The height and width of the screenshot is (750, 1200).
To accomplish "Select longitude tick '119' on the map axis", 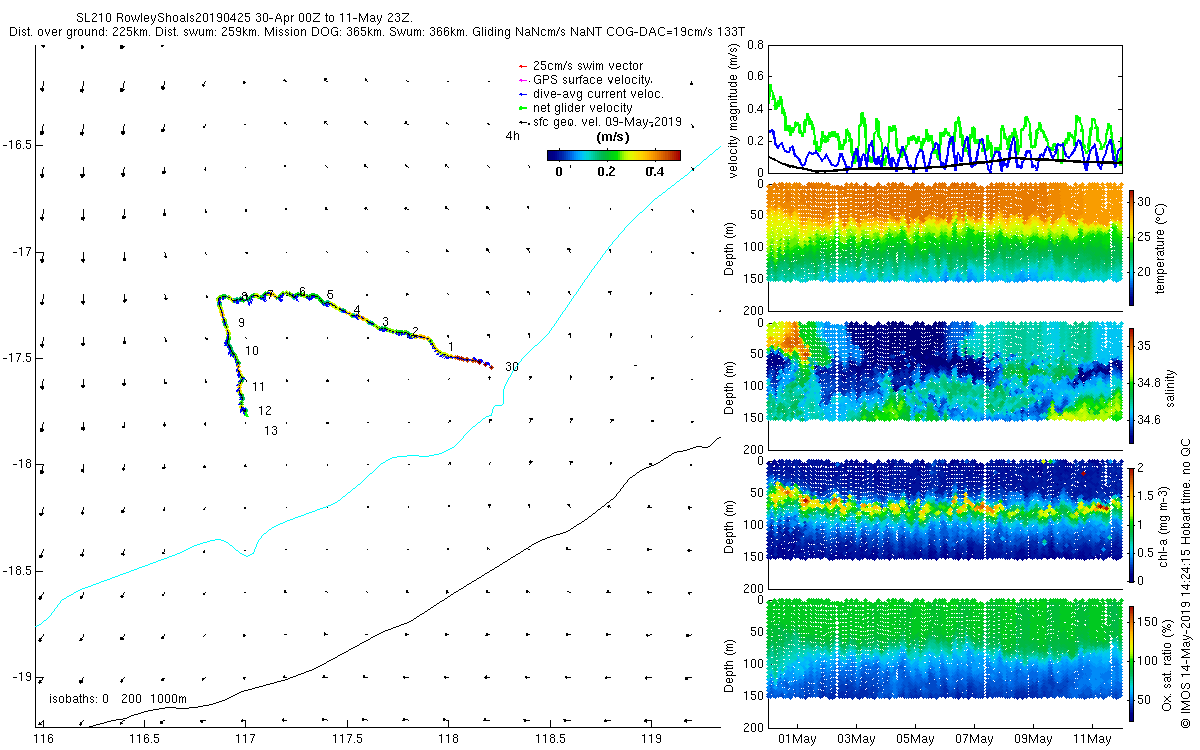I will pyautogui.click(x=651, y=740).
